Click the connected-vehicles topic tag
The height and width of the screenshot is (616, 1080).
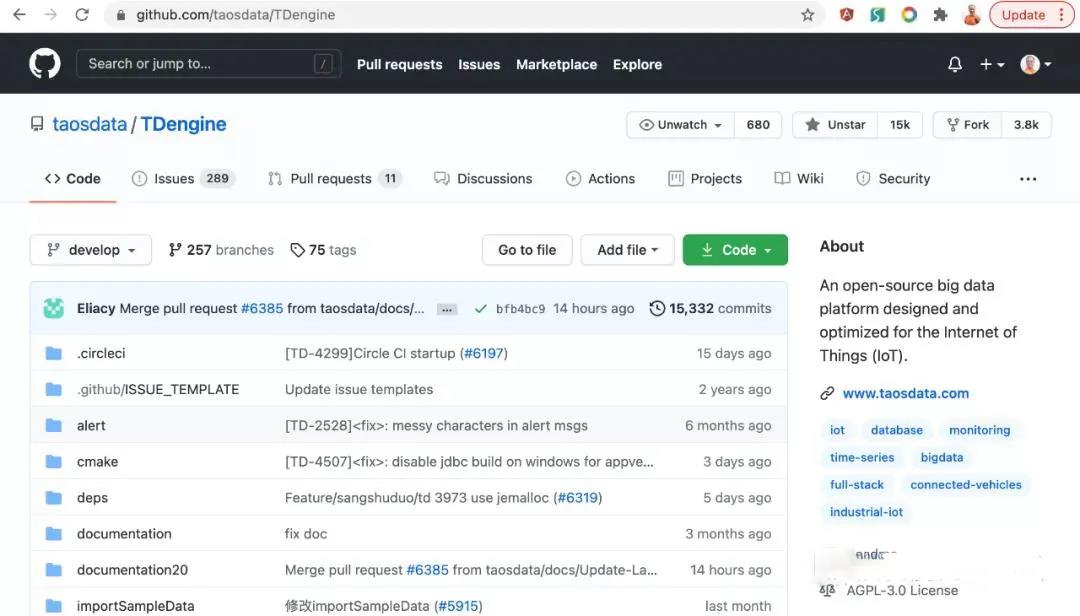coord(966,485)
